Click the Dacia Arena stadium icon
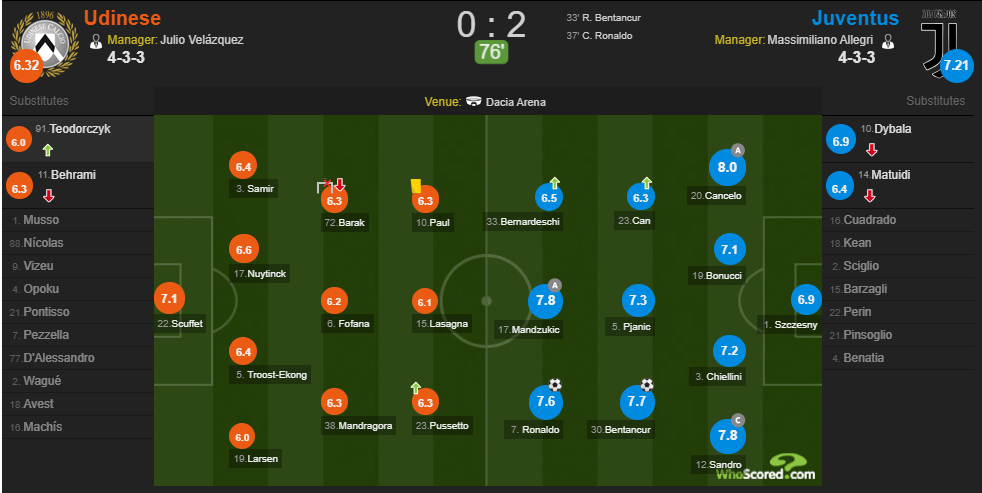Image resolution: width=982 pixels, height=493 pixels. point(473,101)
